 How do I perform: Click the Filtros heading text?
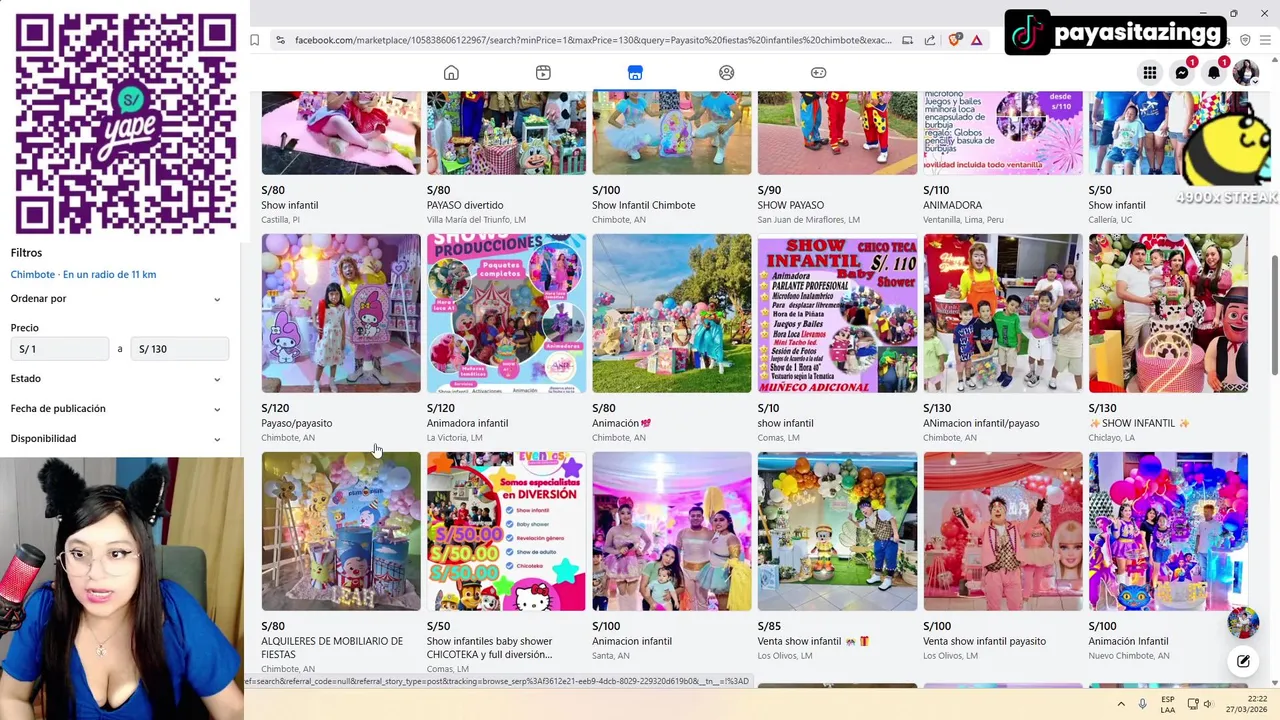coord(26,253)
